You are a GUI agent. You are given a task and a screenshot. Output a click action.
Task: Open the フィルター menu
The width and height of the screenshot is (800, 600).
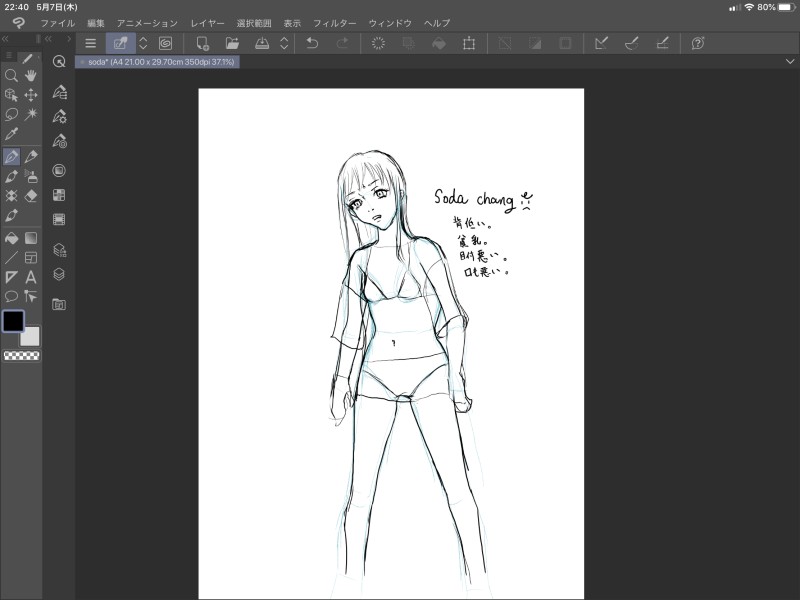pyautogui.click(x=334, y=23)
